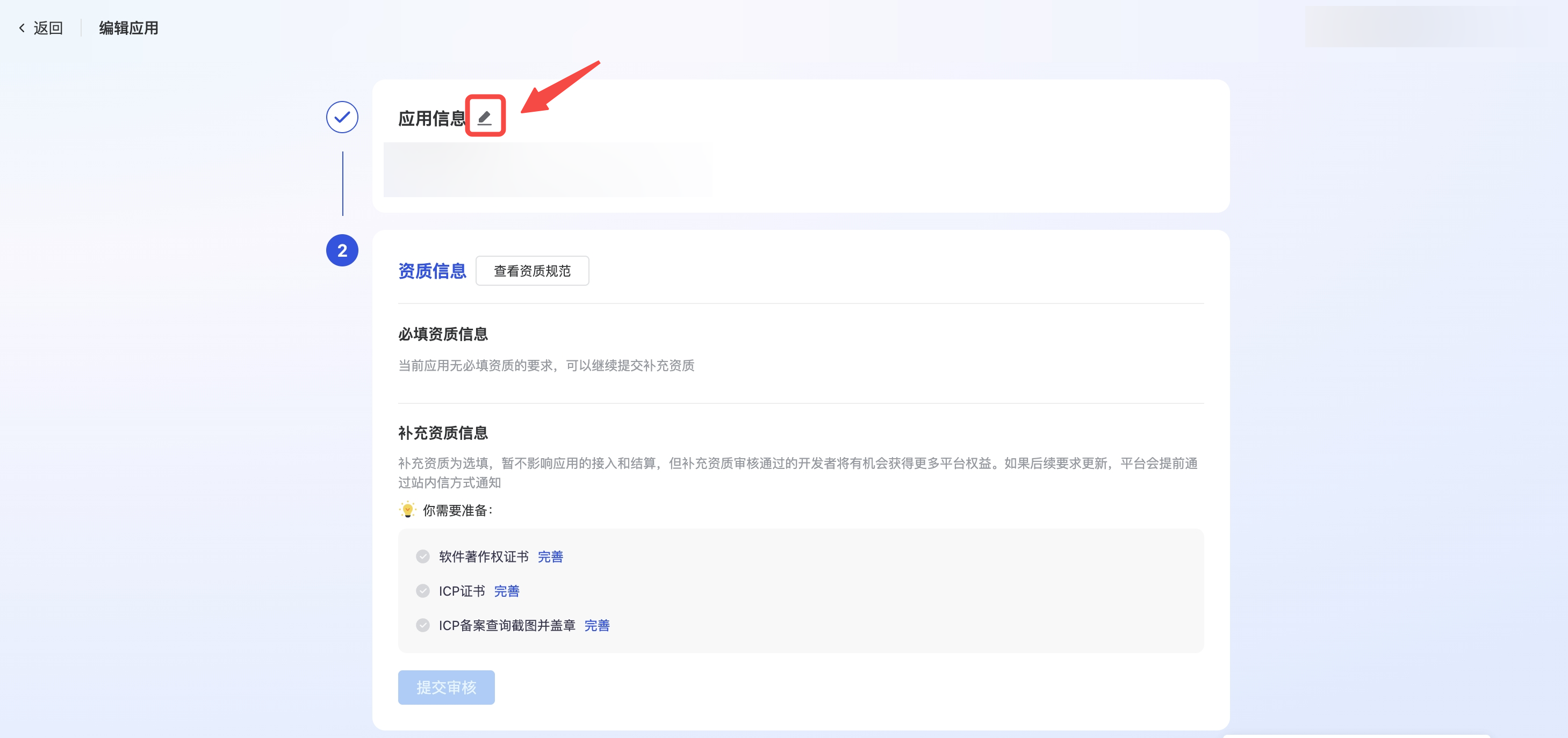
Task: Click the completed step checkmark circle
Action: click(342, 117)
